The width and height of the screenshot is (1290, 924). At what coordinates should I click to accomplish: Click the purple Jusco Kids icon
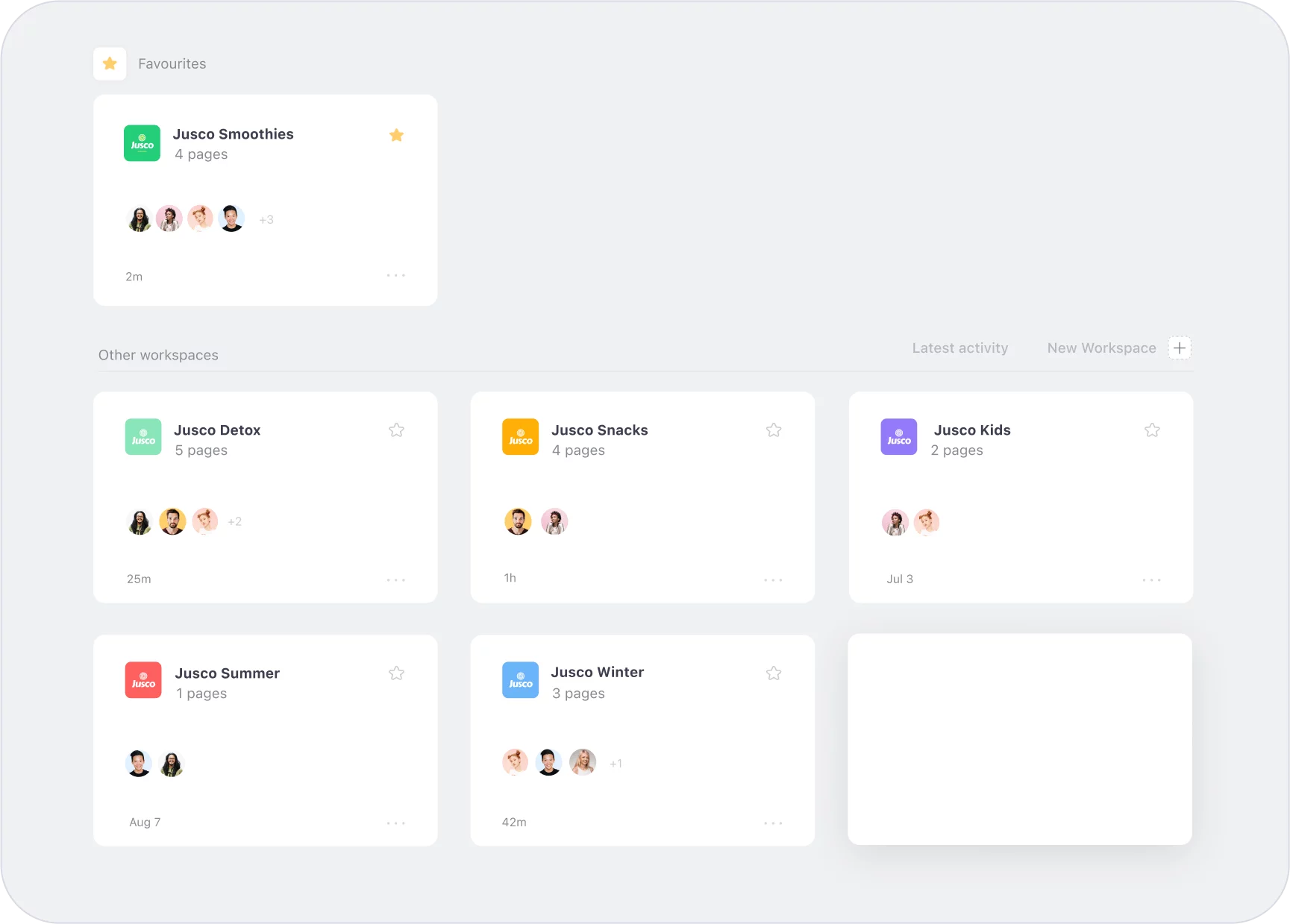(x=898, y=437)
